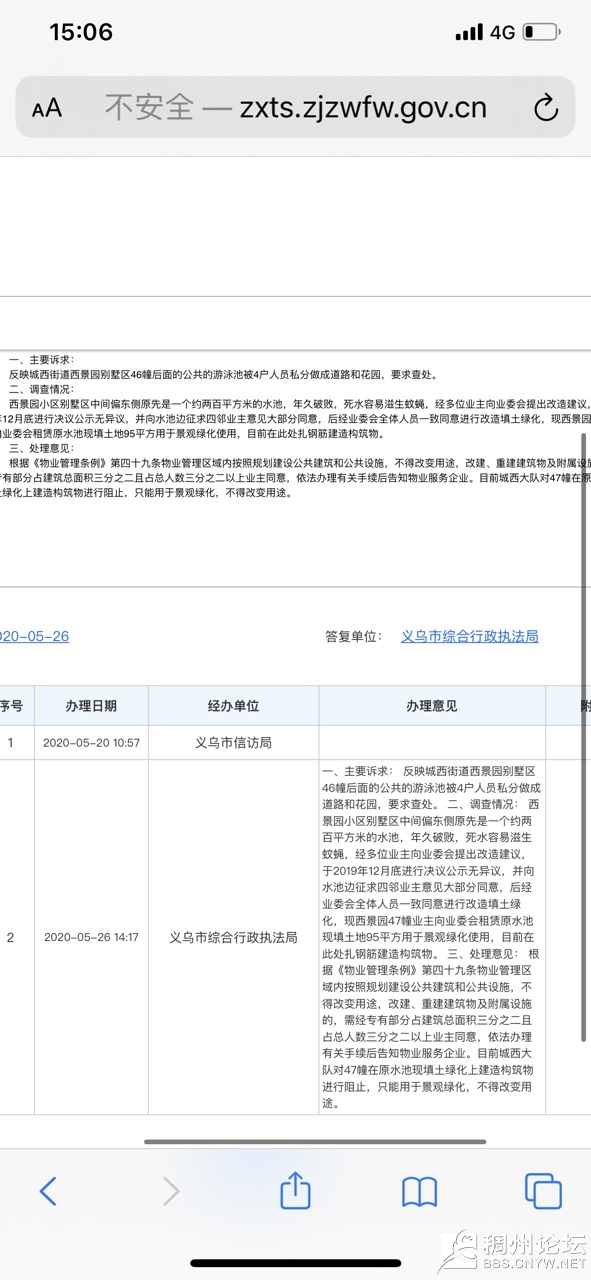Go back with the left chevron
Image resolution: width=591 pixels, height=1280 pixels.
[47, 1190]
